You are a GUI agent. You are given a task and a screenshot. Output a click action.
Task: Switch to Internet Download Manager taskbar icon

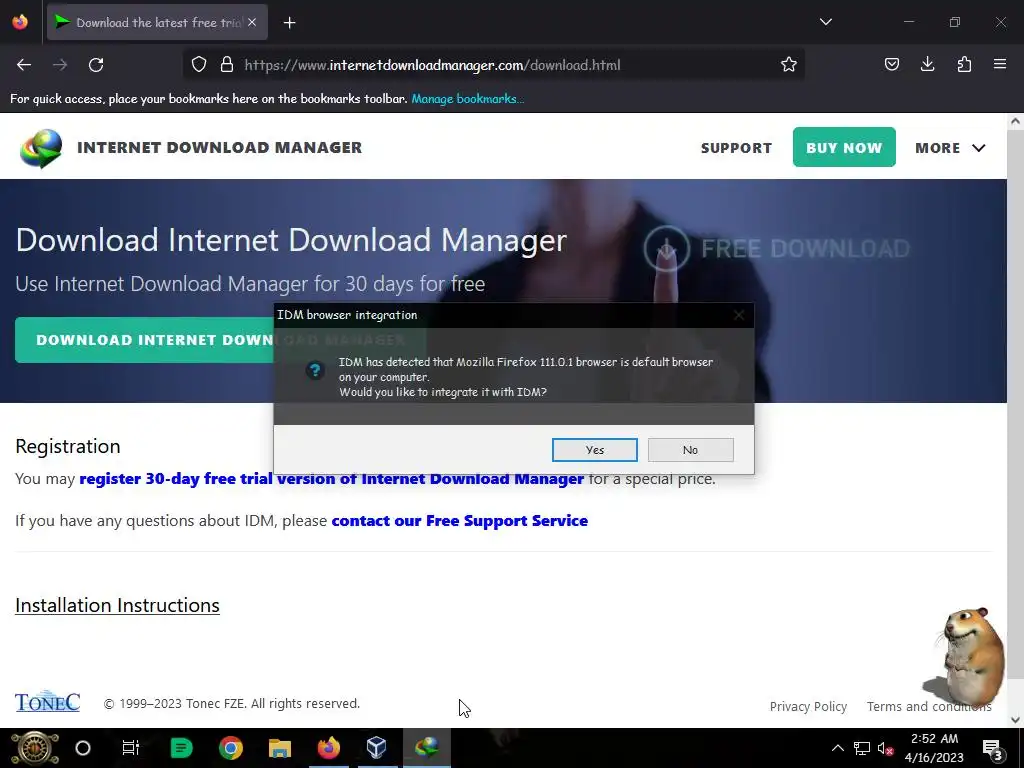(426, 748)
